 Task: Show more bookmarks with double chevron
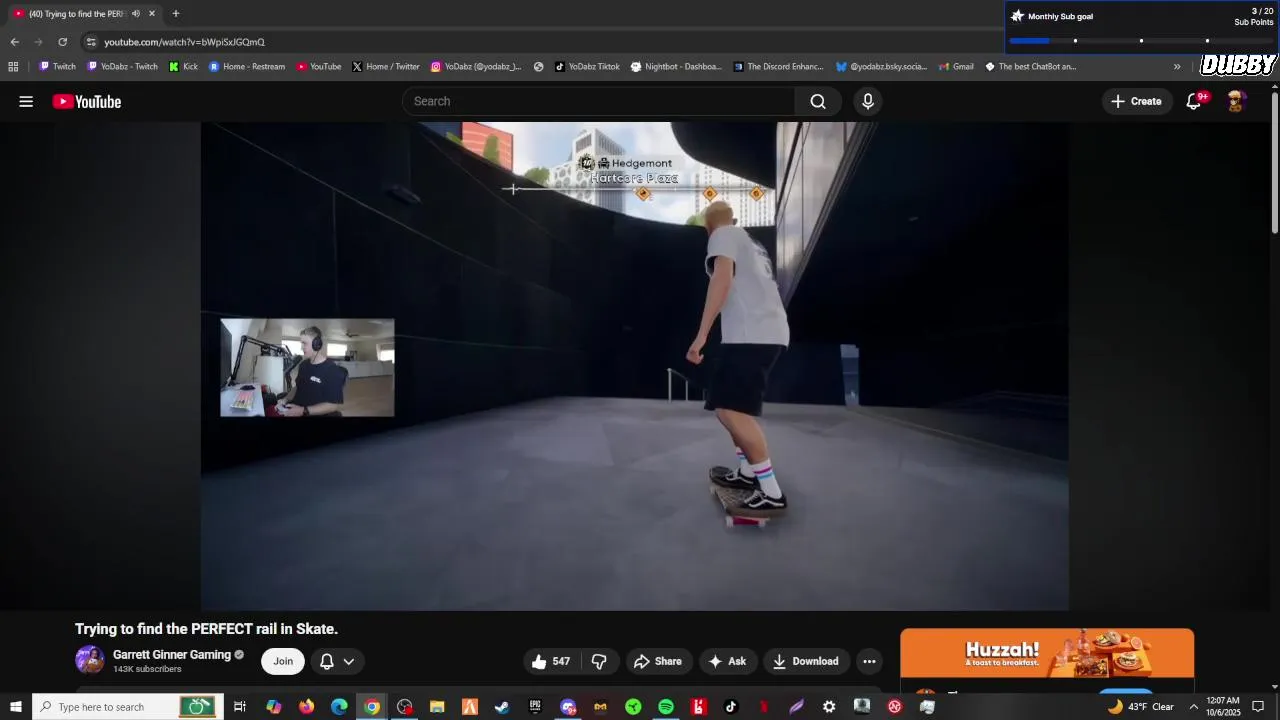pyautogui.click(x=1177, y=67)
